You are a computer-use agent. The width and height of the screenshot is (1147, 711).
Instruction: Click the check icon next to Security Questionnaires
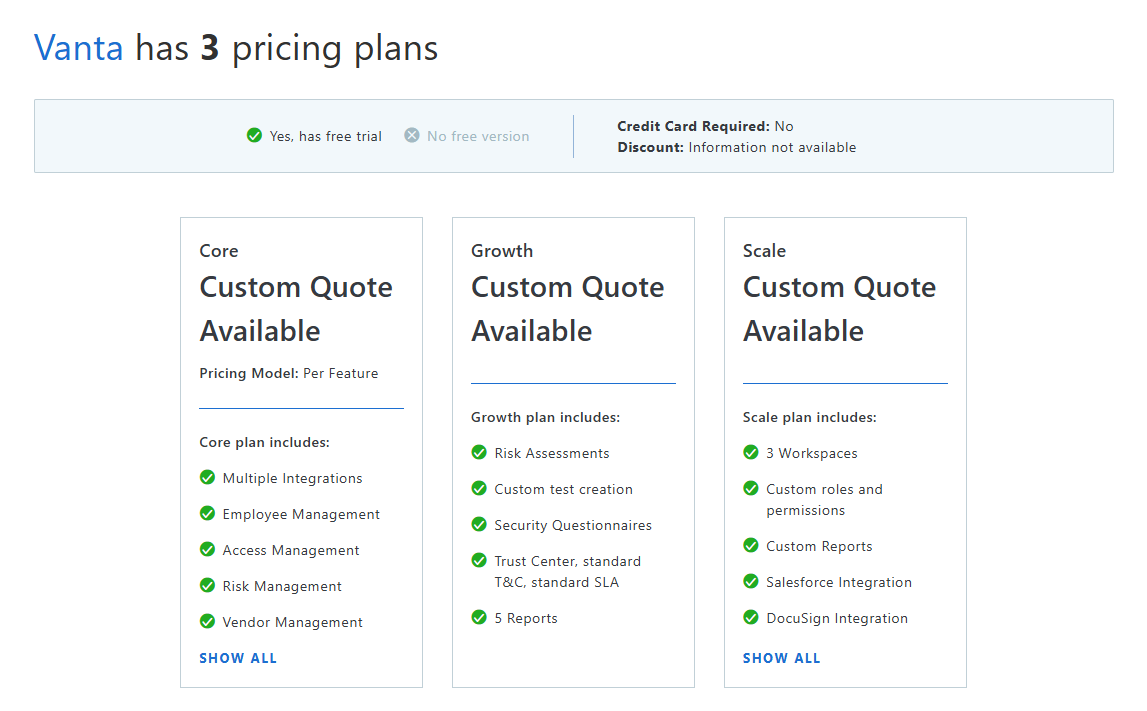coord(479,524)
